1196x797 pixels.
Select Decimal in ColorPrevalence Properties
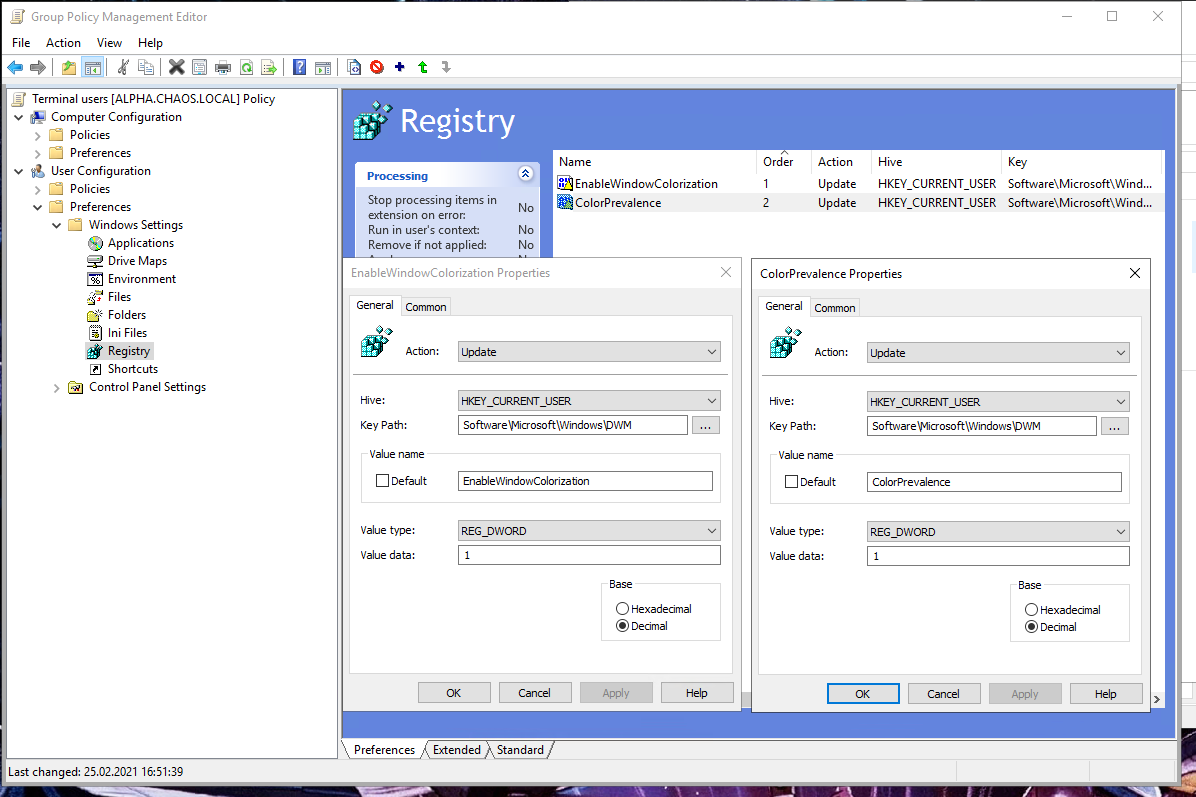point(1031,627)
